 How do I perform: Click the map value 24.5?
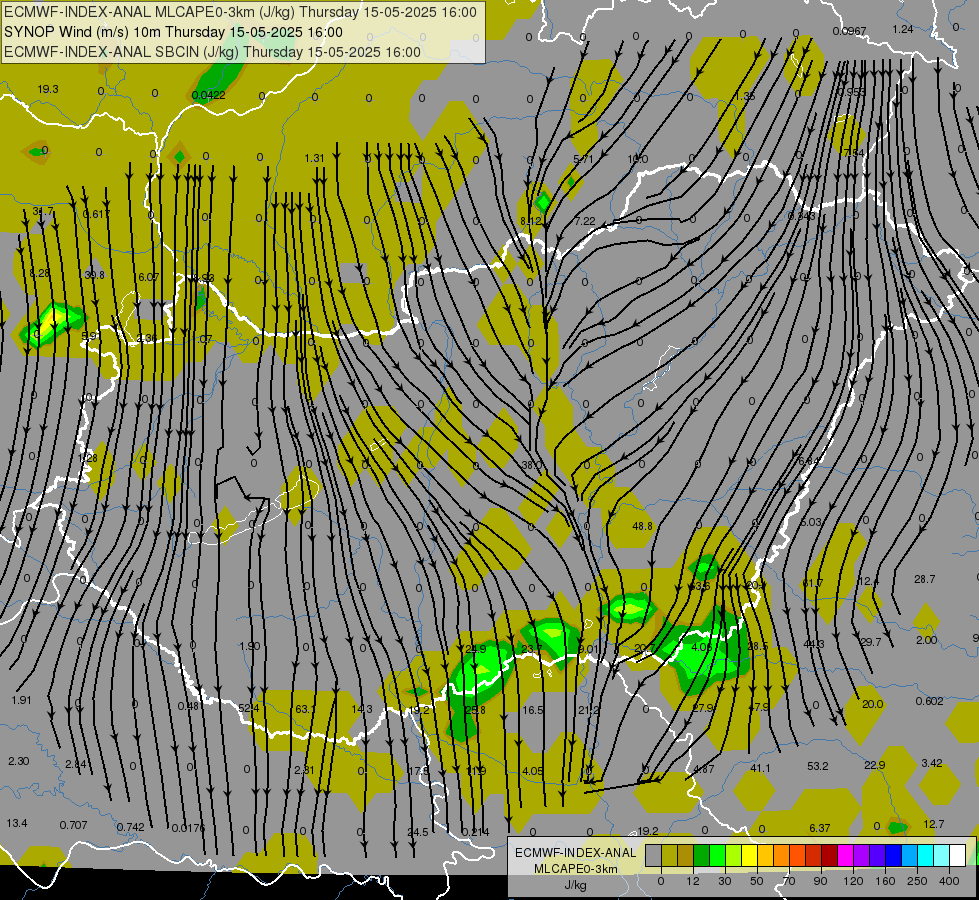click(418, 832)
